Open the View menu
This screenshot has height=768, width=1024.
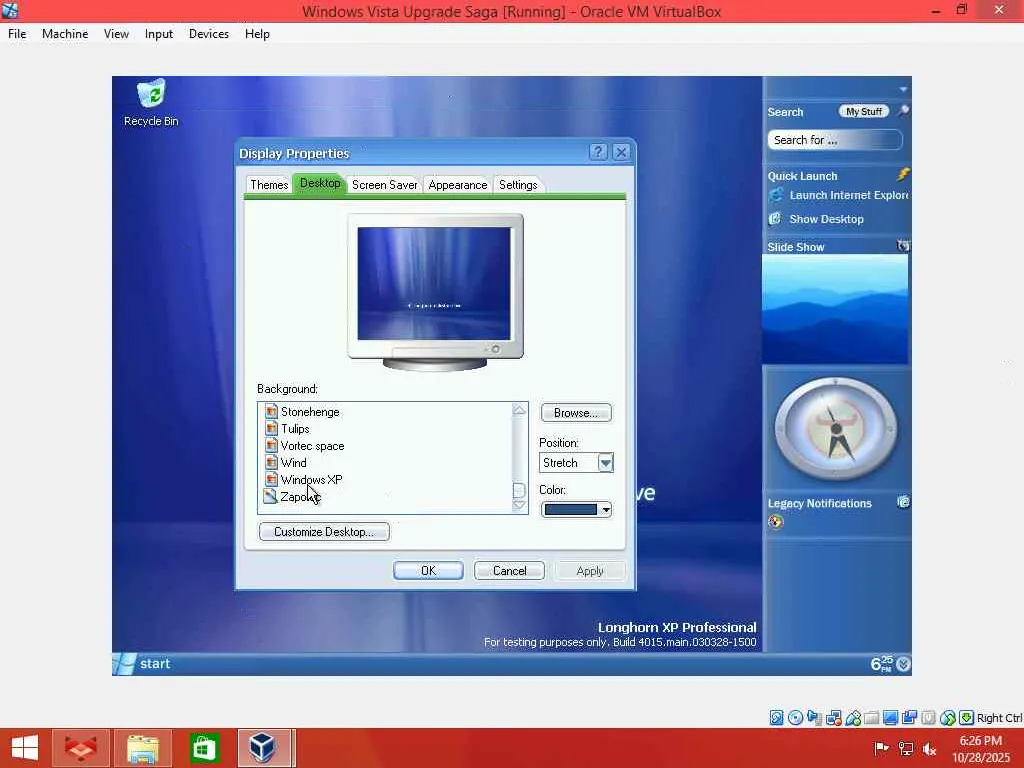116,34
